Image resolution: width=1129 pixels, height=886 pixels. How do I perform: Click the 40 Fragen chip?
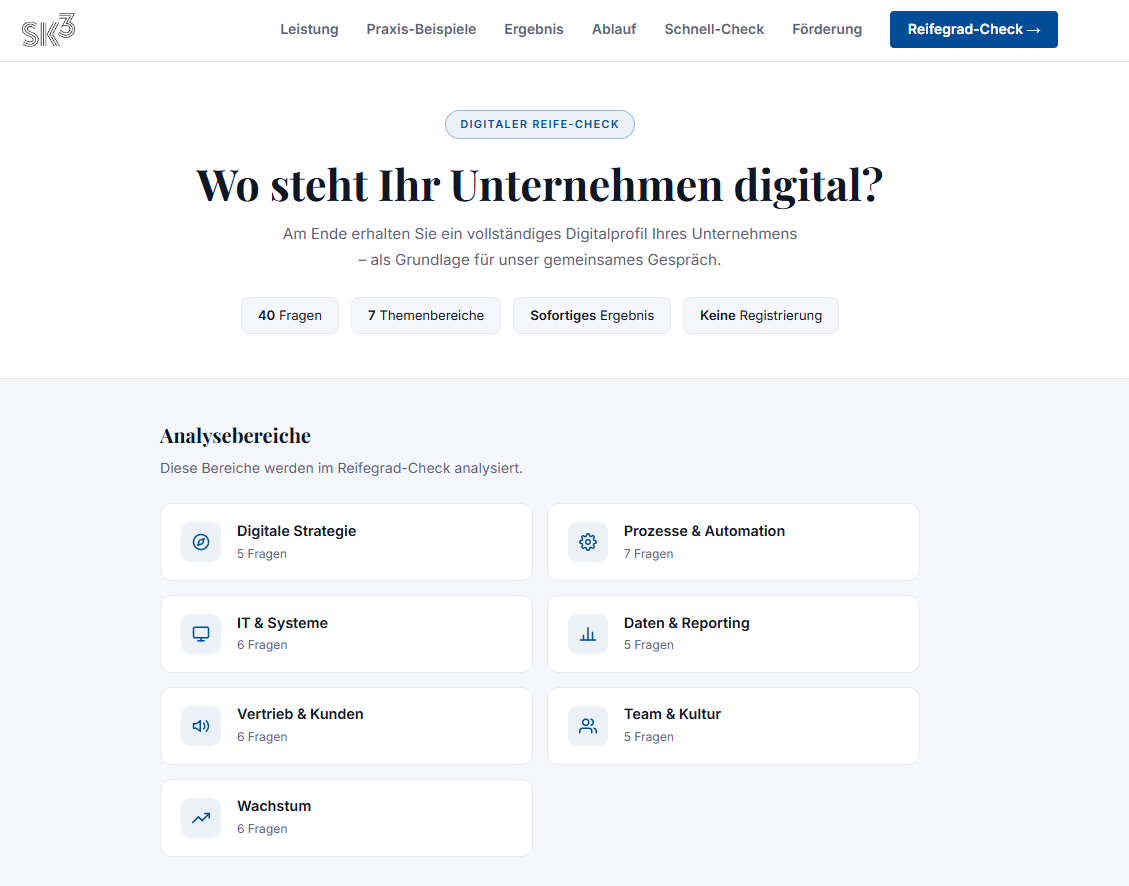pos(290,315)
